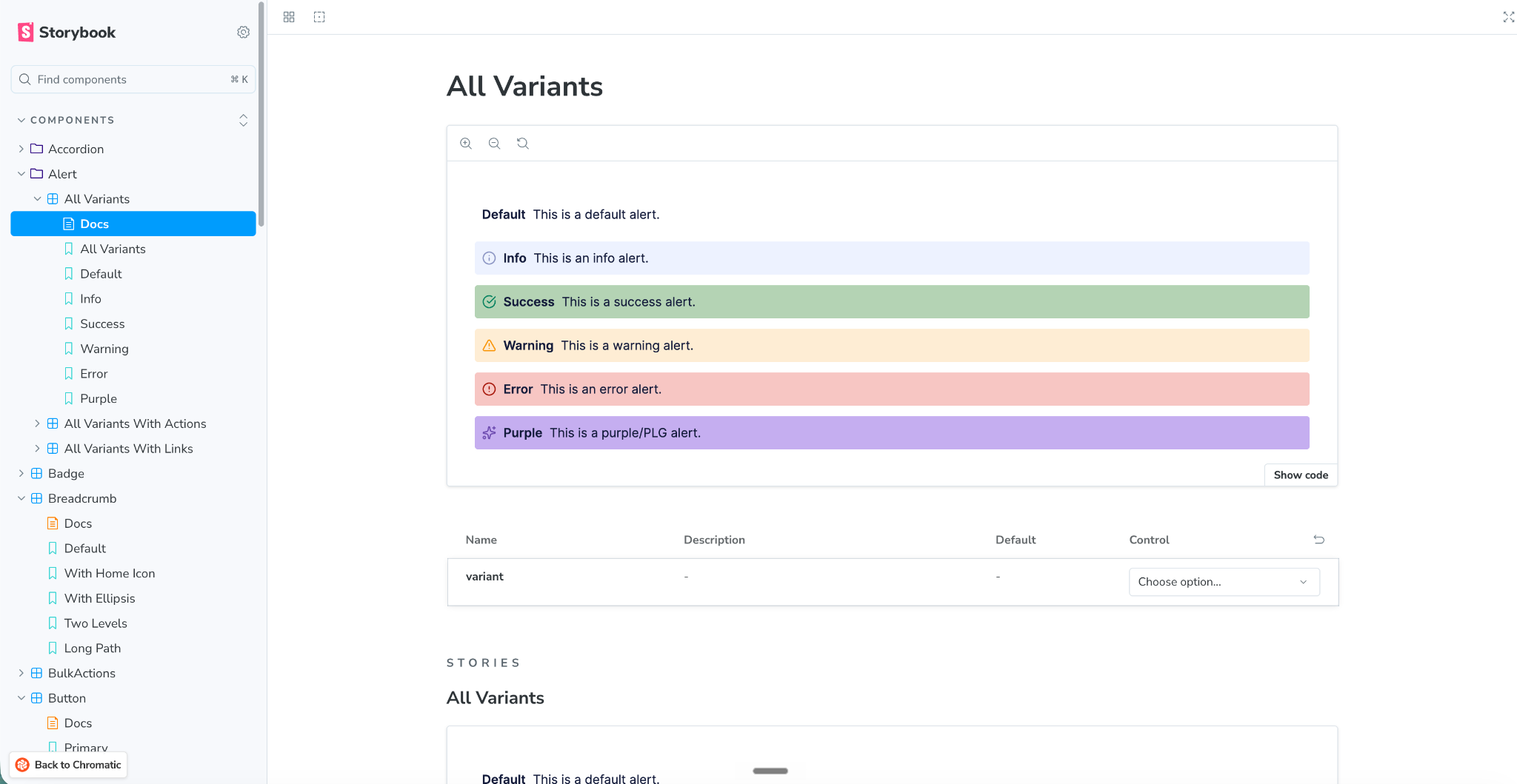Open the All Variants story
1517x784 pixels.
(x=113, y=249)
